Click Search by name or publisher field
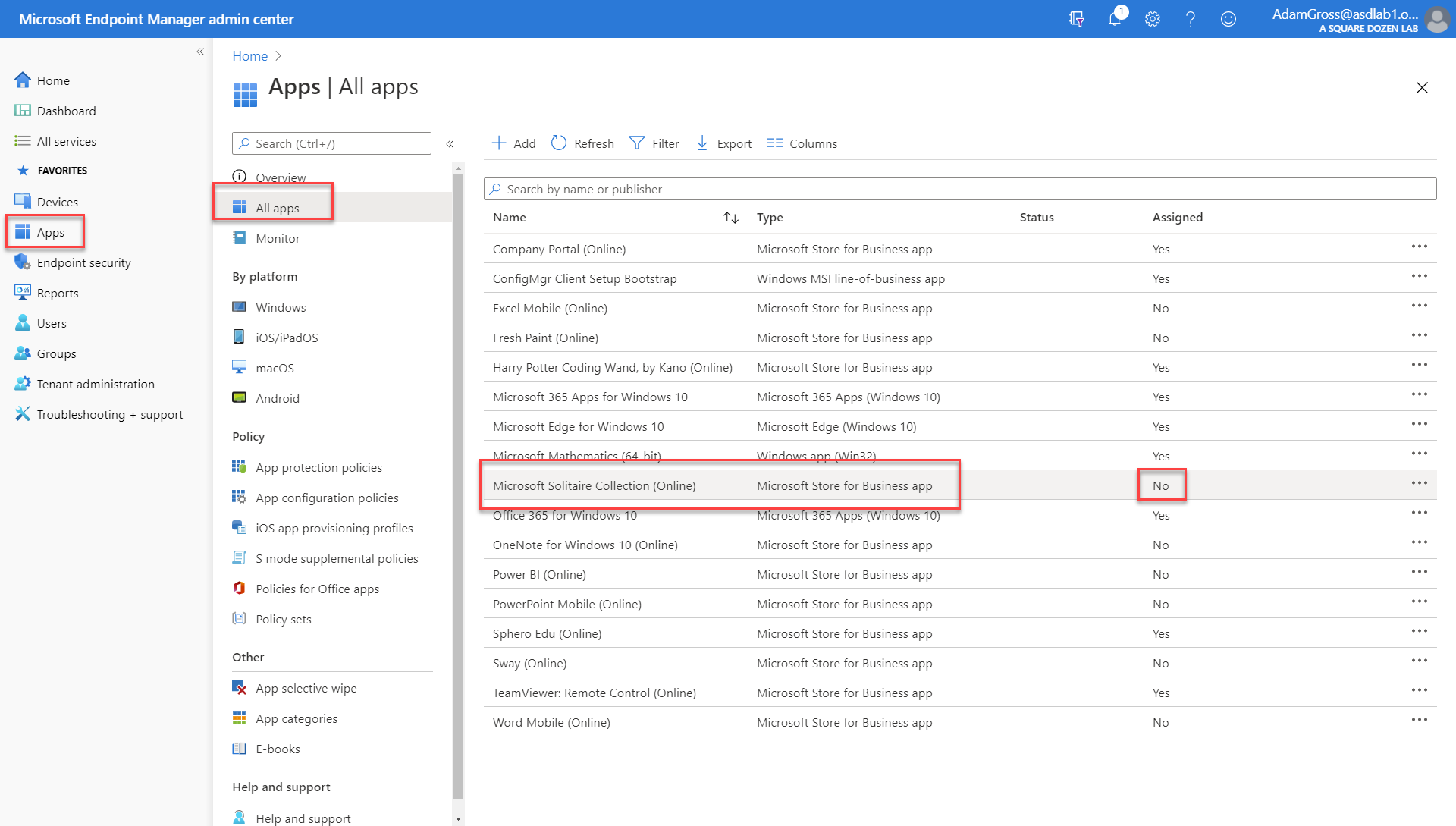Viewport: 1456px width, 826px height. point(960,189)
